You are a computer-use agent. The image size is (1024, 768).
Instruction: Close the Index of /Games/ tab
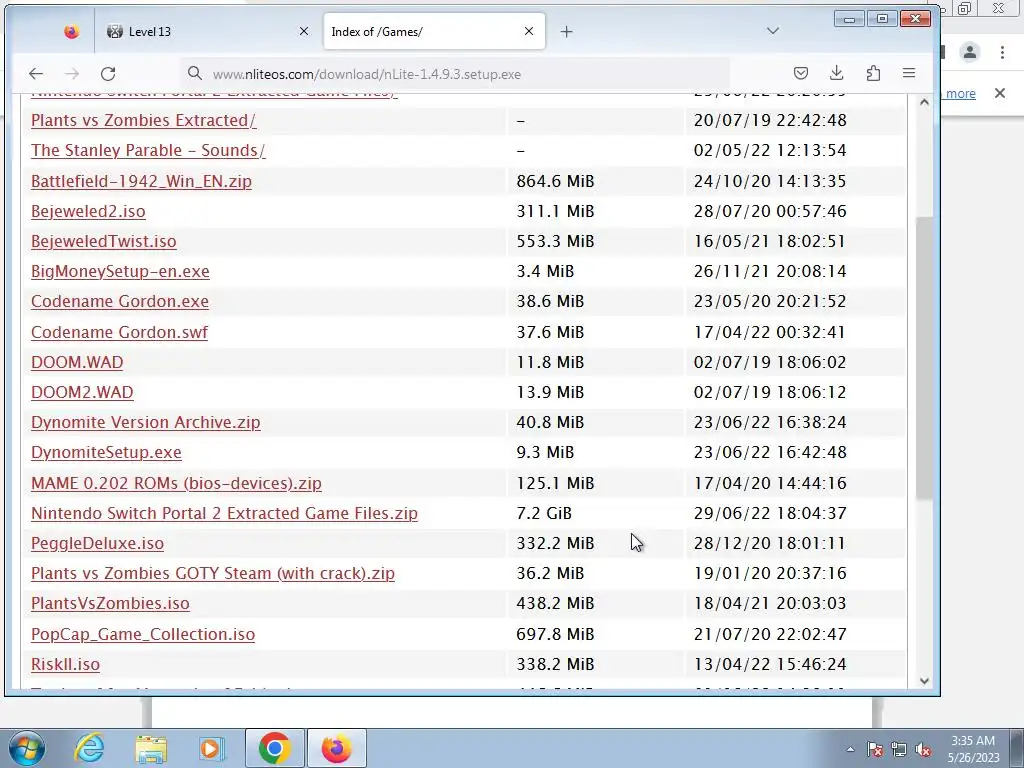click(529, 31)
